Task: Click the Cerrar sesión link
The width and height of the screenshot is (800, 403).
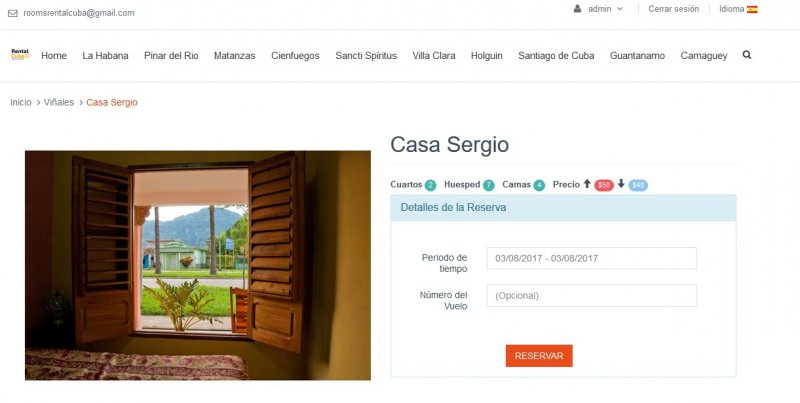Action: 673,9
